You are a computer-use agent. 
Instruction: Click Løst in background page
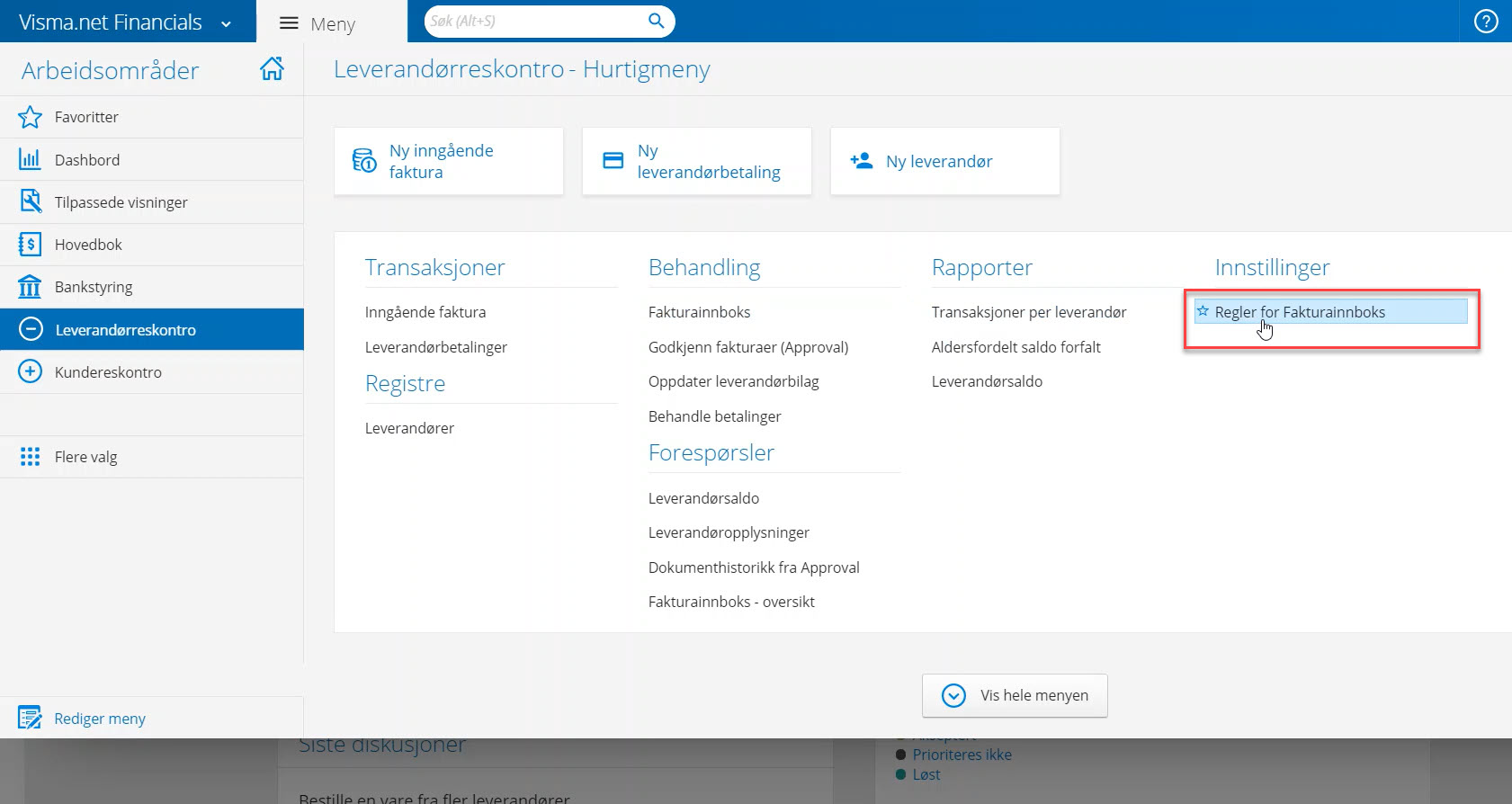(x=926, y=774)
